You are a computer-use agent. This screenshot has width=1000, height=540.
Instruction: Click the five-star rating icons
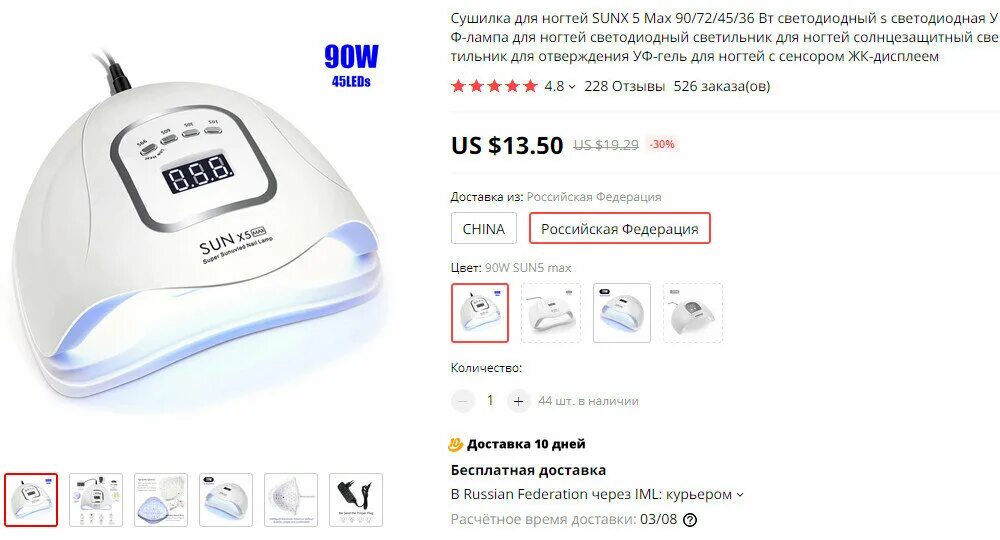(494, 86)
